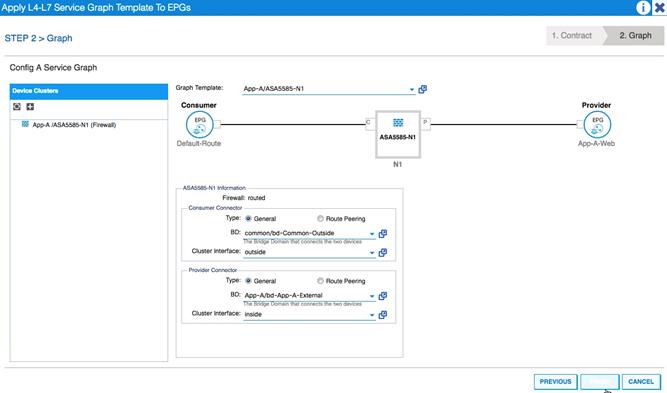
Task: Click the CANCEL button
Action: tap(641, 382)
